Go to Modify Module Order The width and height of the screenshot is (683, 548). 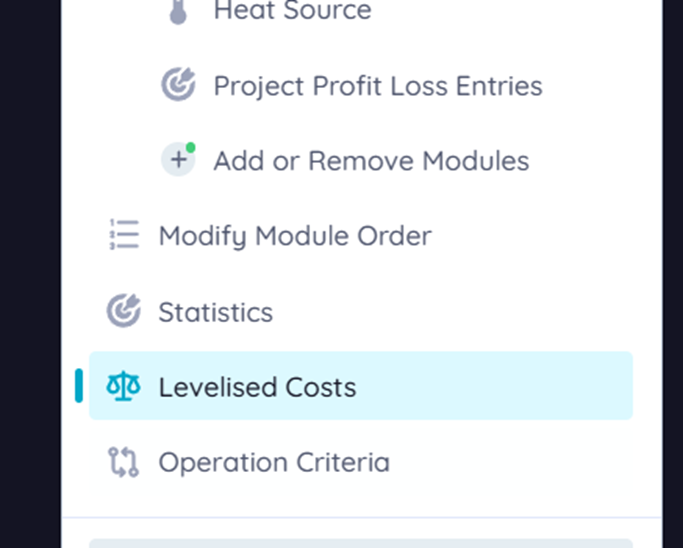pyautogui.click(x=295, y=236)
